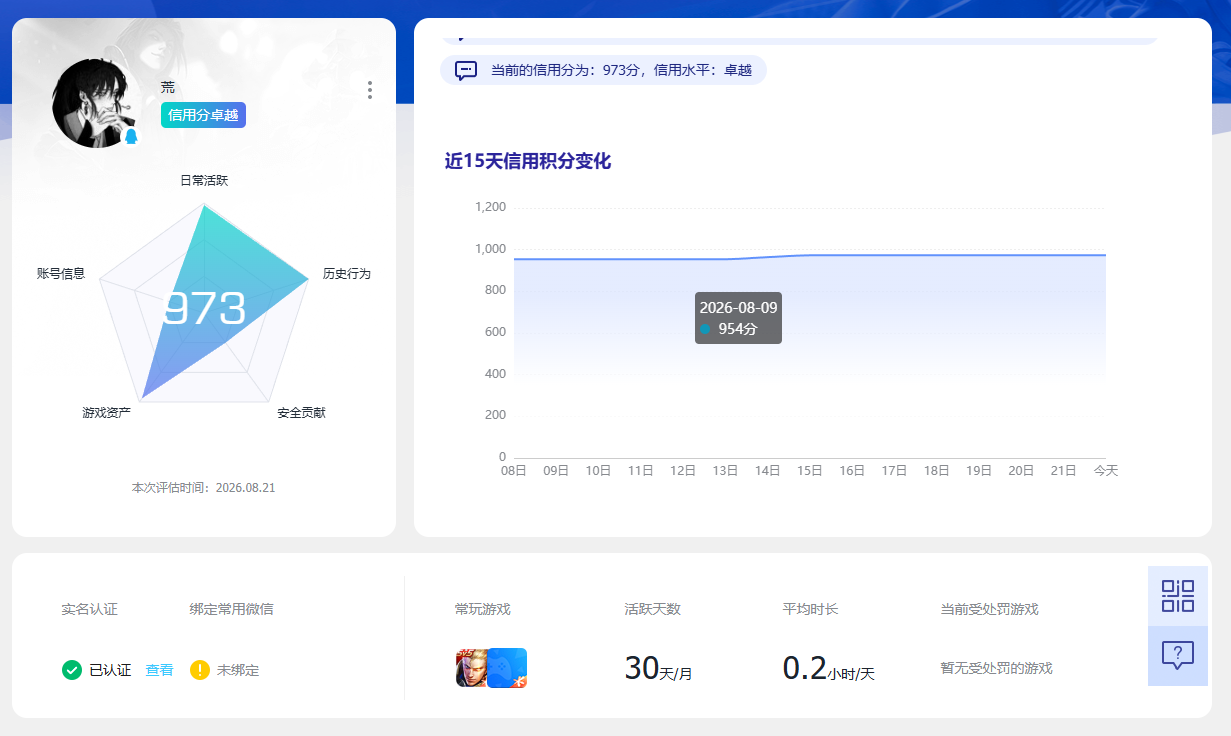Click the 0.2小时/天 average duration value
Viewport: 1231px width, 736px height.
click(828, 668)
